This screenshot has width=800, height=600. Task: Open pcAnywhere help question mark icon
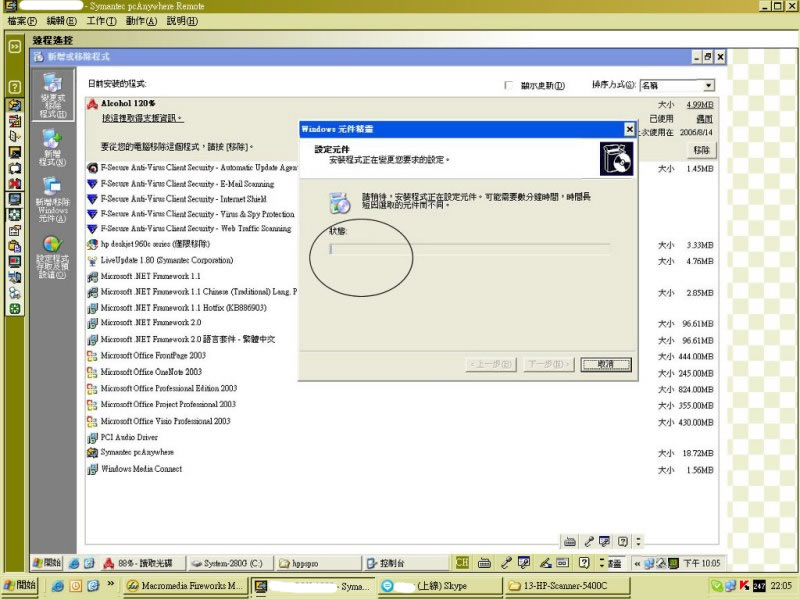(15, 87)
